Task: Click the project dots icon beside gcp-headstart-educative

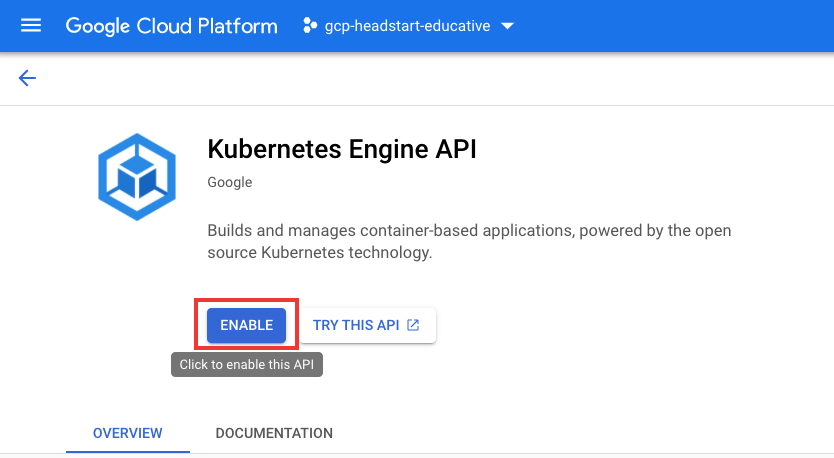Action: [x=310, y=26]
